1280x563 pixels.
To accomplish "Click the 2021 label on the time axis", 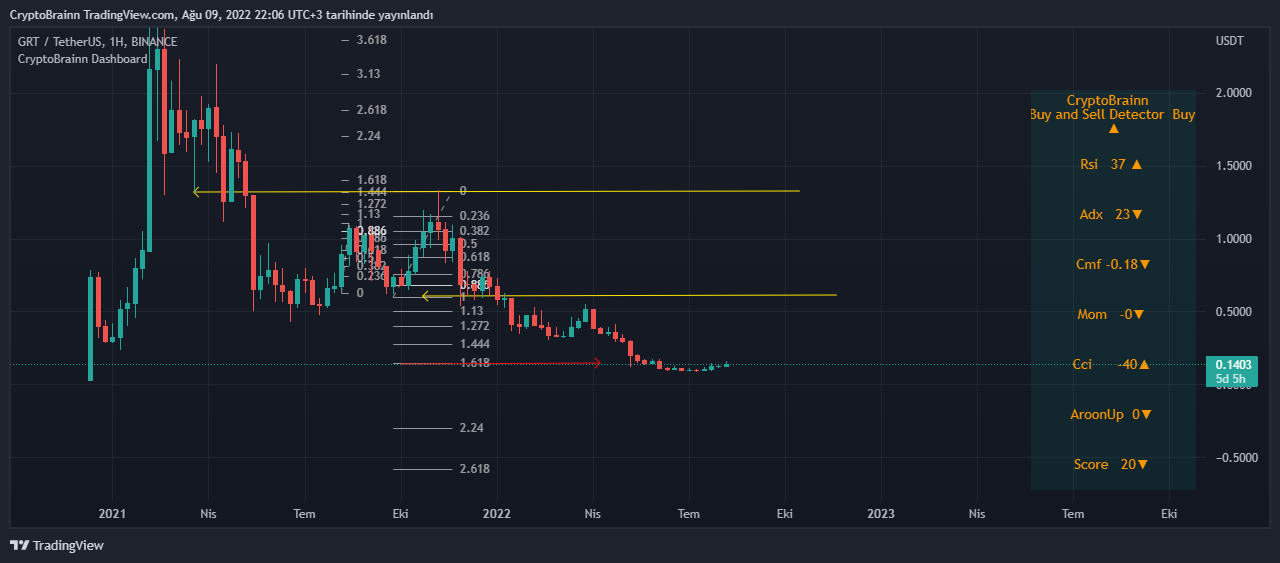I will tap(112, 514).
